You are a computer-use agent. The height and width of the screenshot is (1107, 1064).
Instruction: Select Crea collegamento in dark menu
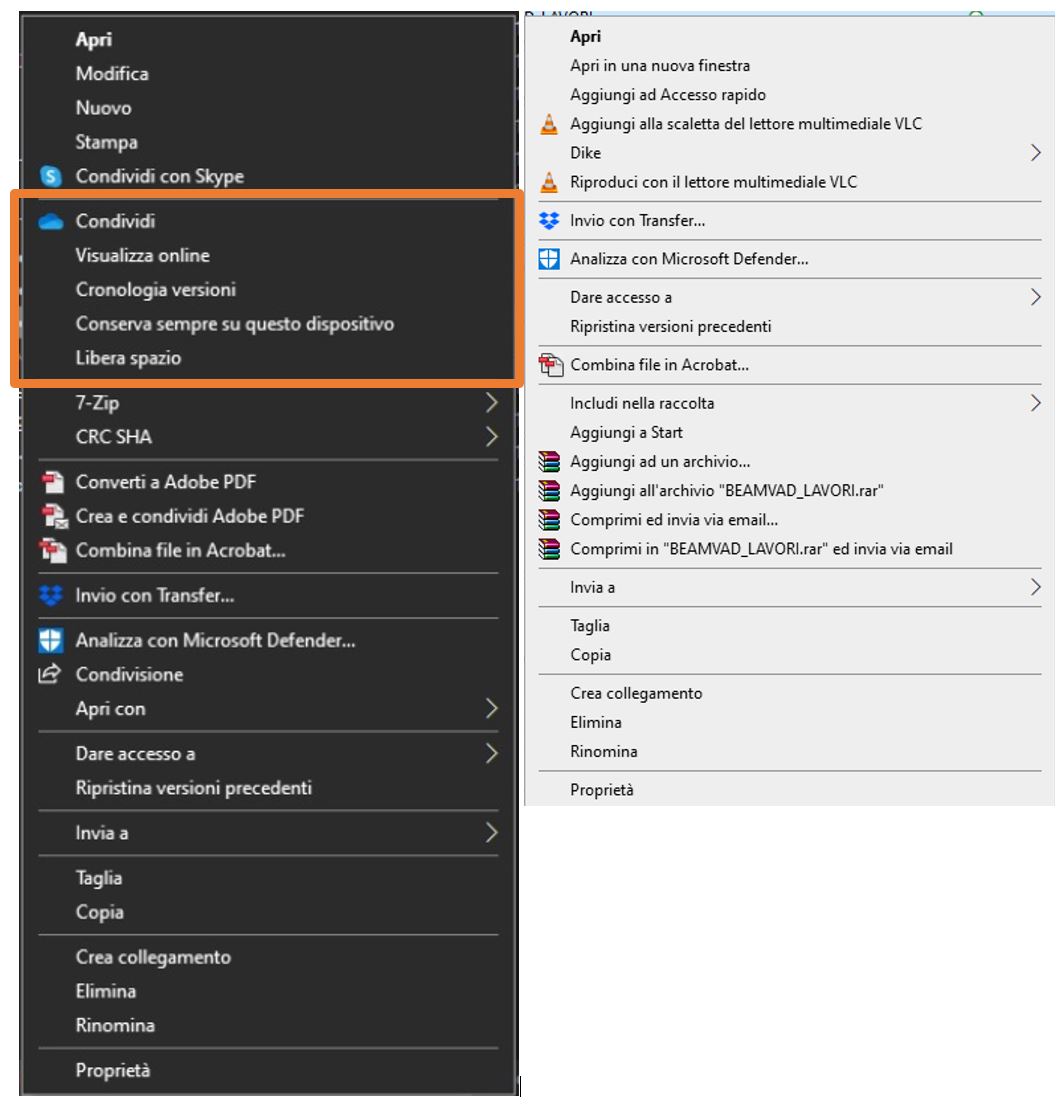click(x=153, y=957)
